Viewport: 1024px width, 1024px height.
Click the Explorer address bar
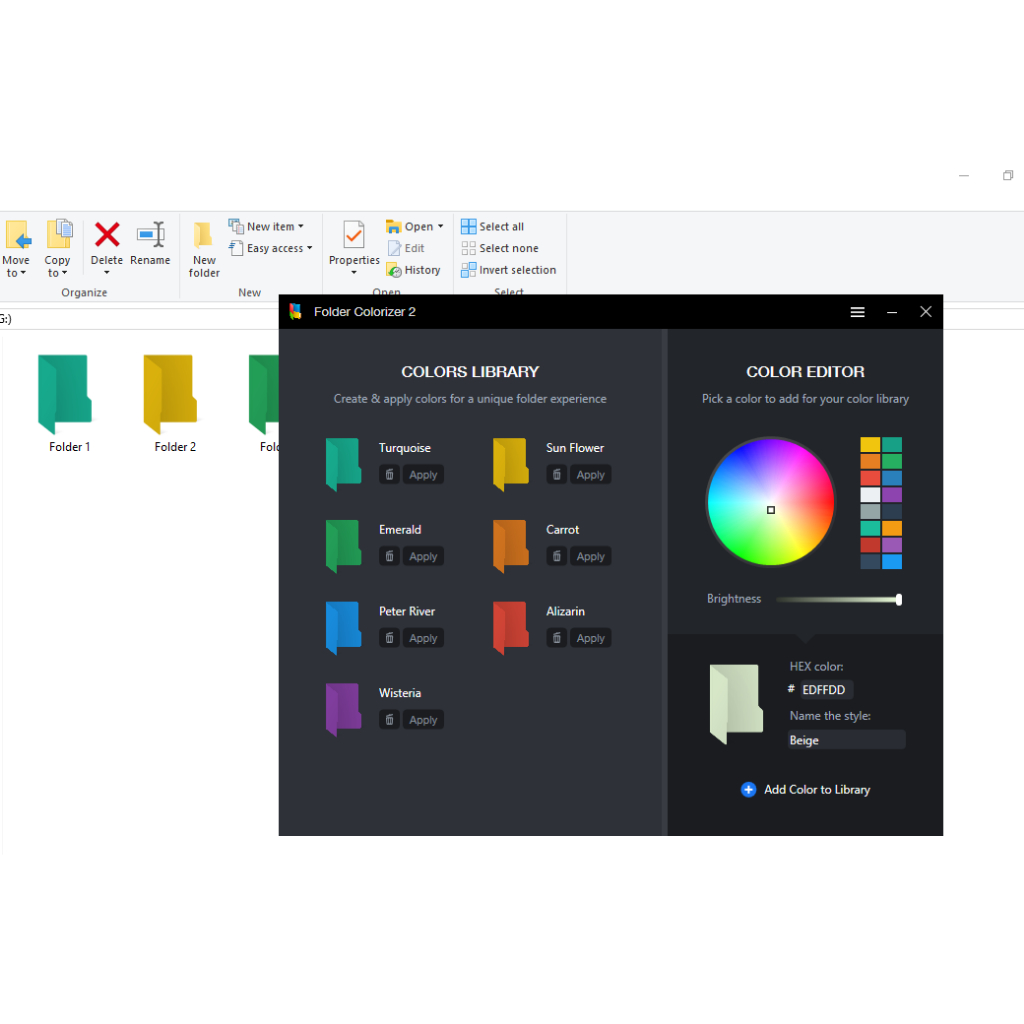(138, 319)
